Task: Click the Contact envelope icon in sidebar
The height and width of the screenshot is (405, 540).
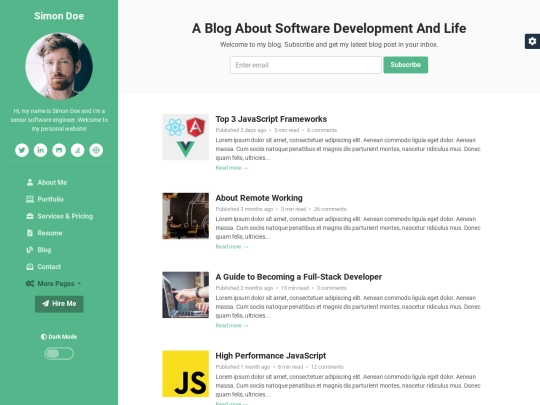Action: [x=30, y=267]
